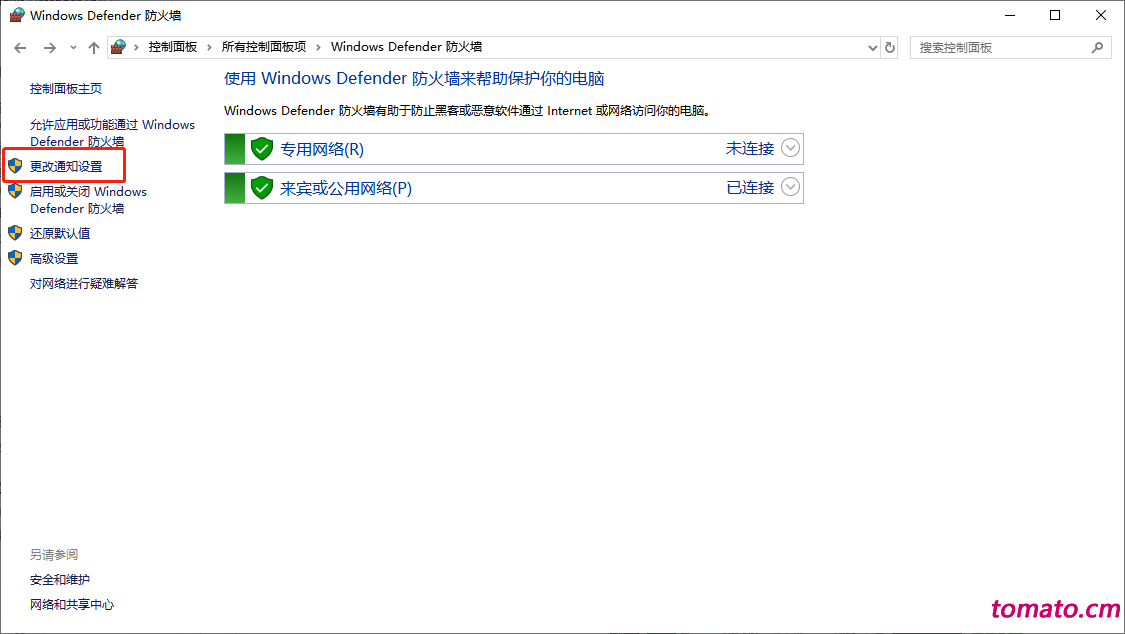Click 另请参阅 label
This screenshot has width=1125, height=634.
(x=54, y=554)
